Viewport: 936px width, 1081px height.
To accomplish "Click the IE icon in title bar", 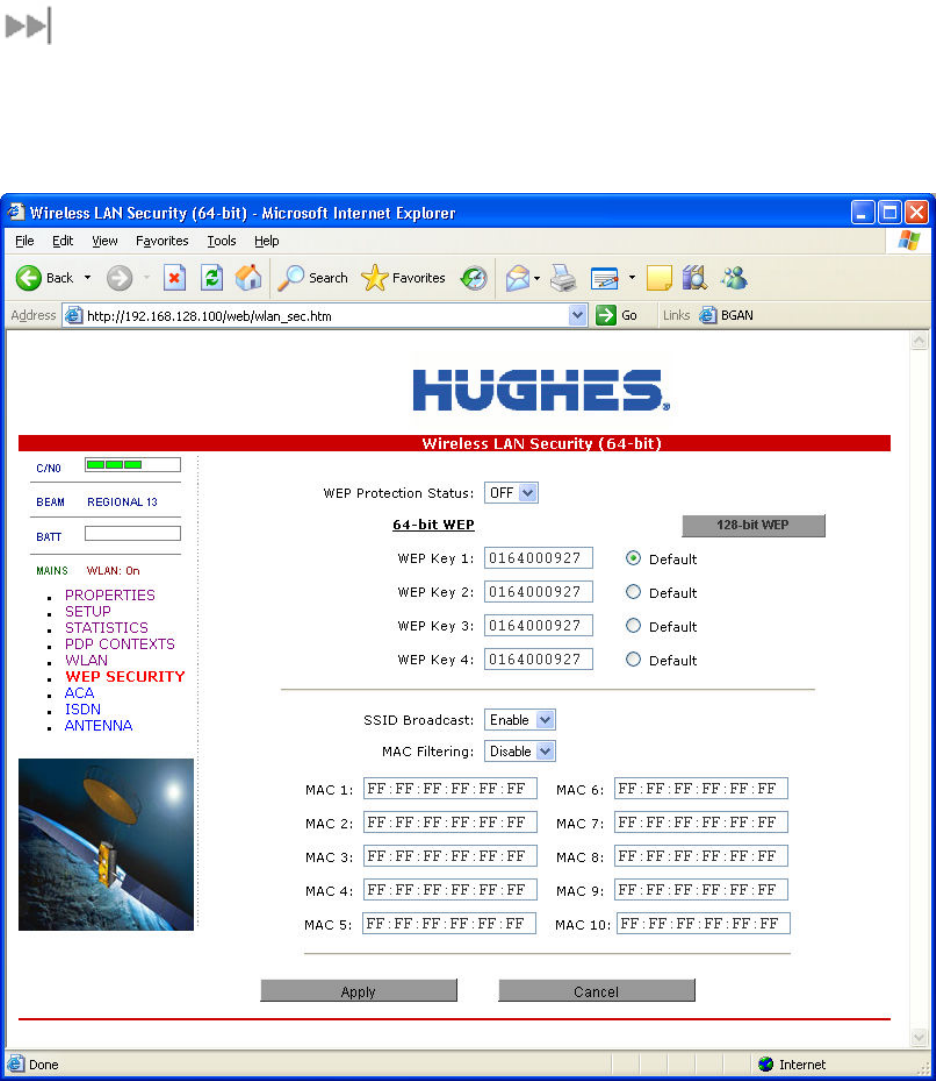I will (16, 212).
